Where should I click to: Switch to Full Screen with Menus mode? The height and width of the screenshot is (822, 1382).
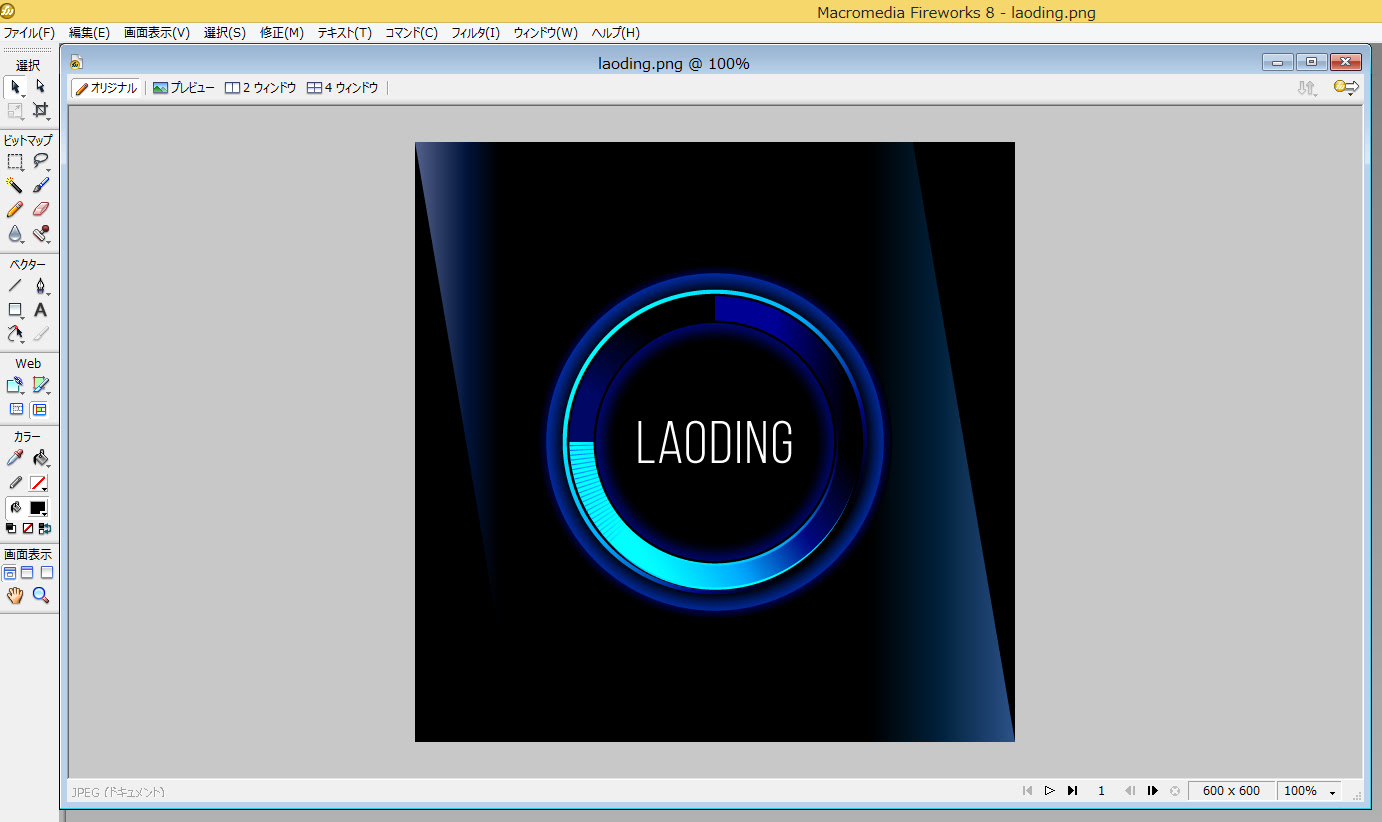[27, 573]
